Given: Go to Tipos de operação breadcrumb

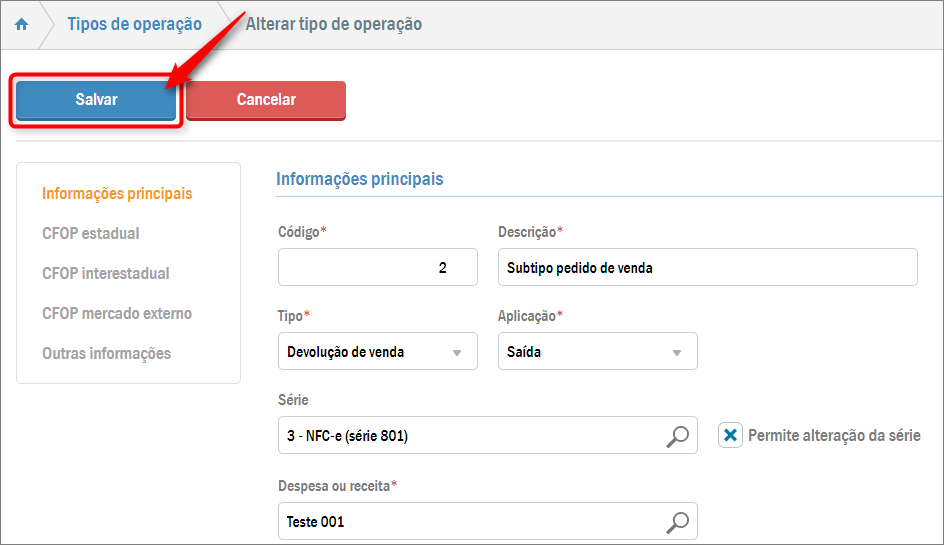Looking at the screenshot, I should coord(134,24).
